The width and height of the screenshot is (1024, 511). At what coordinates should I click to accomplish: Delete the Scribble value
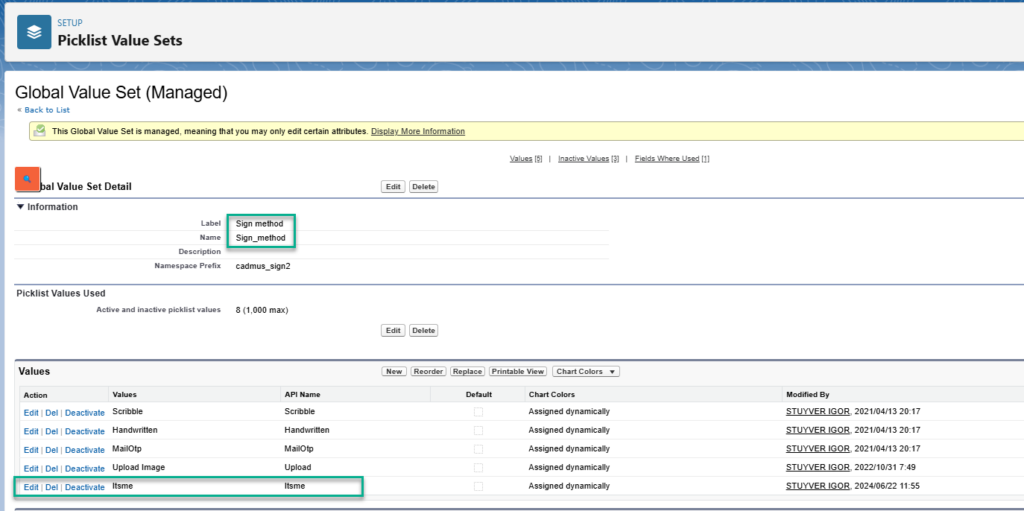point(52,412)
